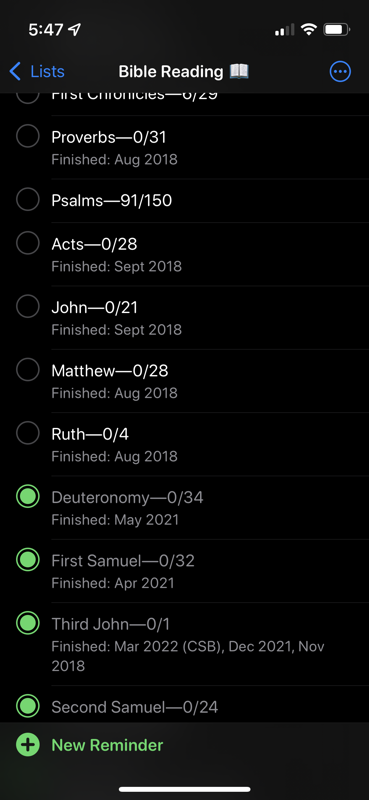Viewport: 369px width, 800px height.
Task: Tap the home indicator bar
Action: point(185,789)
